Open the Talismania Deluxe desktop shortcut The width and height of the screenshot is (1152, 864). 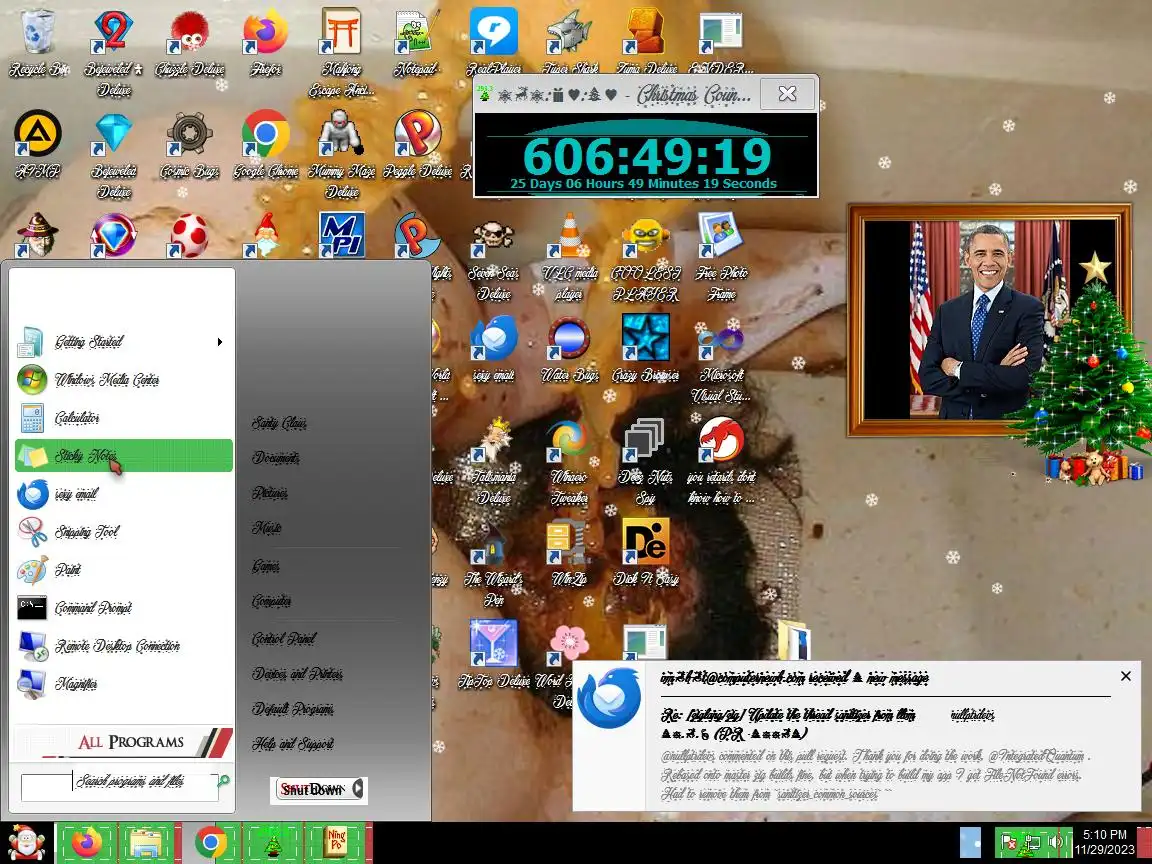[x=493, y=460]
